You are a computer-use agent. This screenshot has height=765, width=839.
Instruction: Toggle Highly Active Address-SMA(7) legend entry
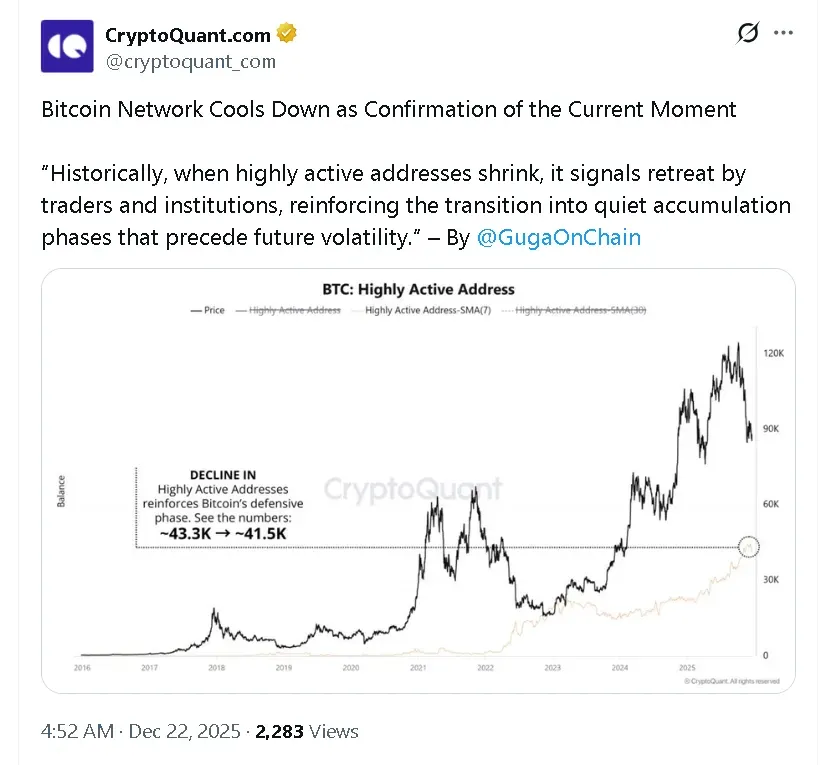point(427,311)
